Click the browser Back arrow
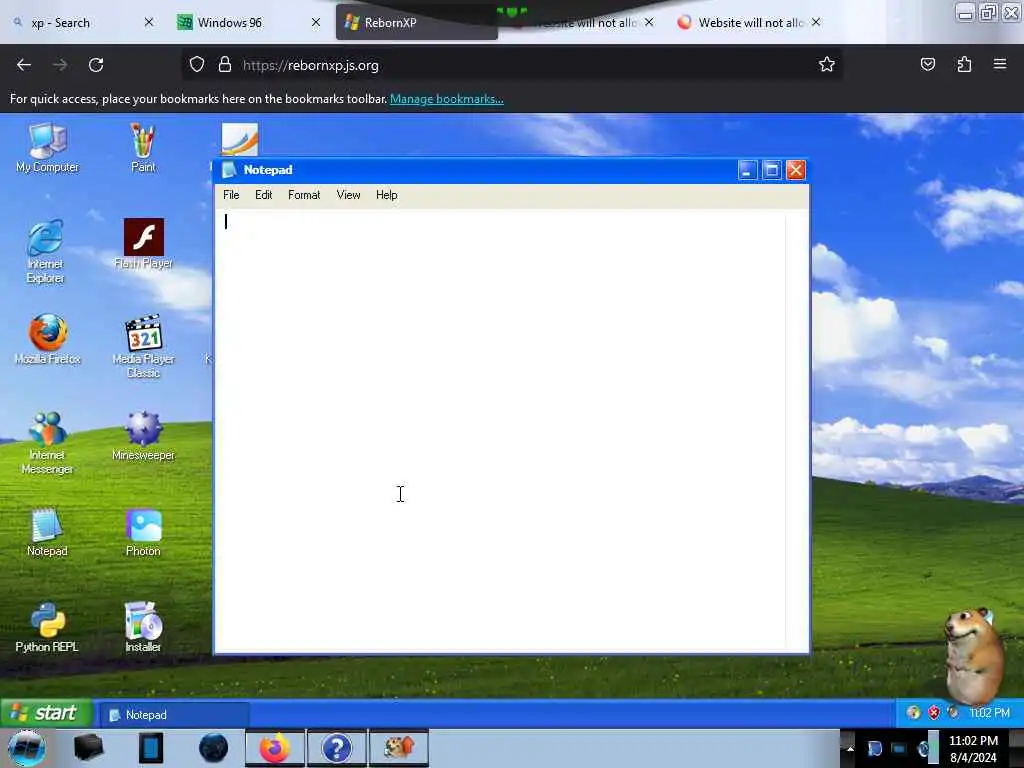Screen dimensions: 1024x768 point(24,65)
